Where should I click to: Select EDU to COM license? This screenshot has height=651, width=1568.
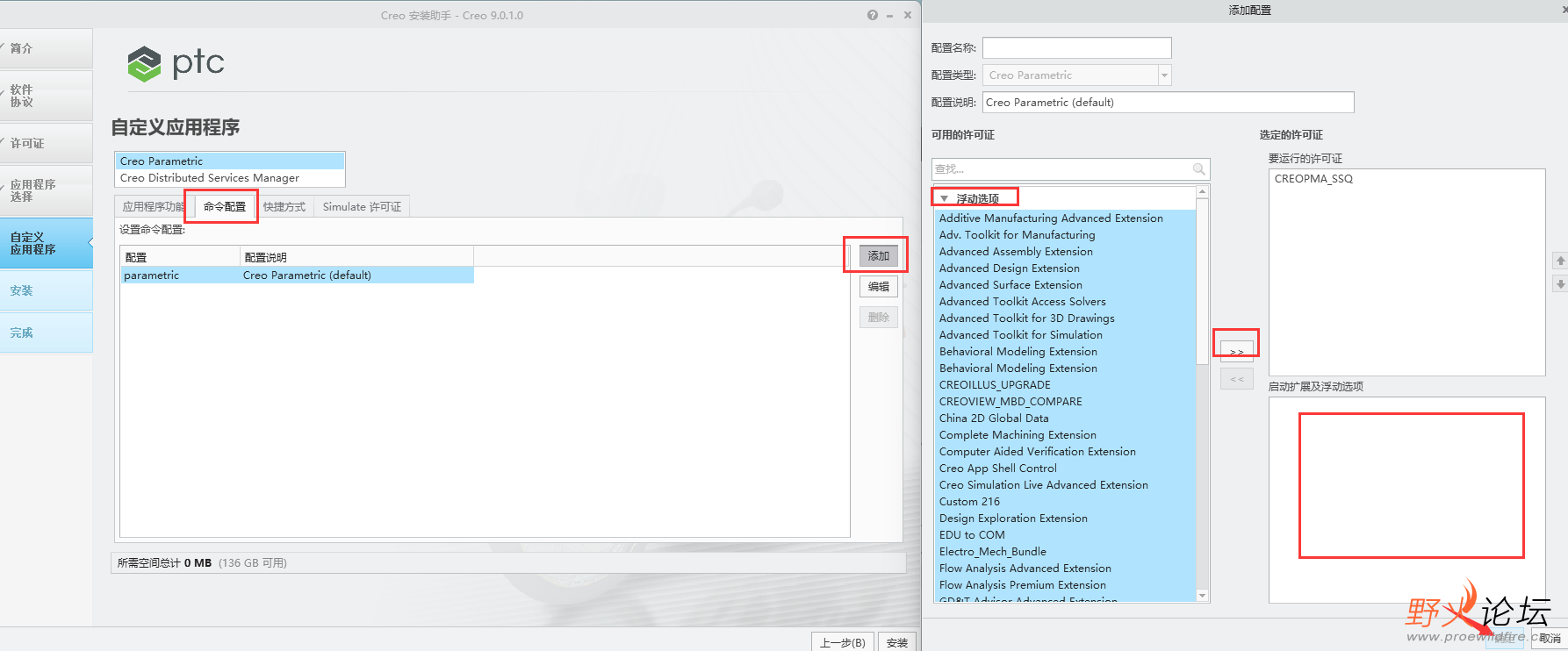click(x=1064, y=535)
